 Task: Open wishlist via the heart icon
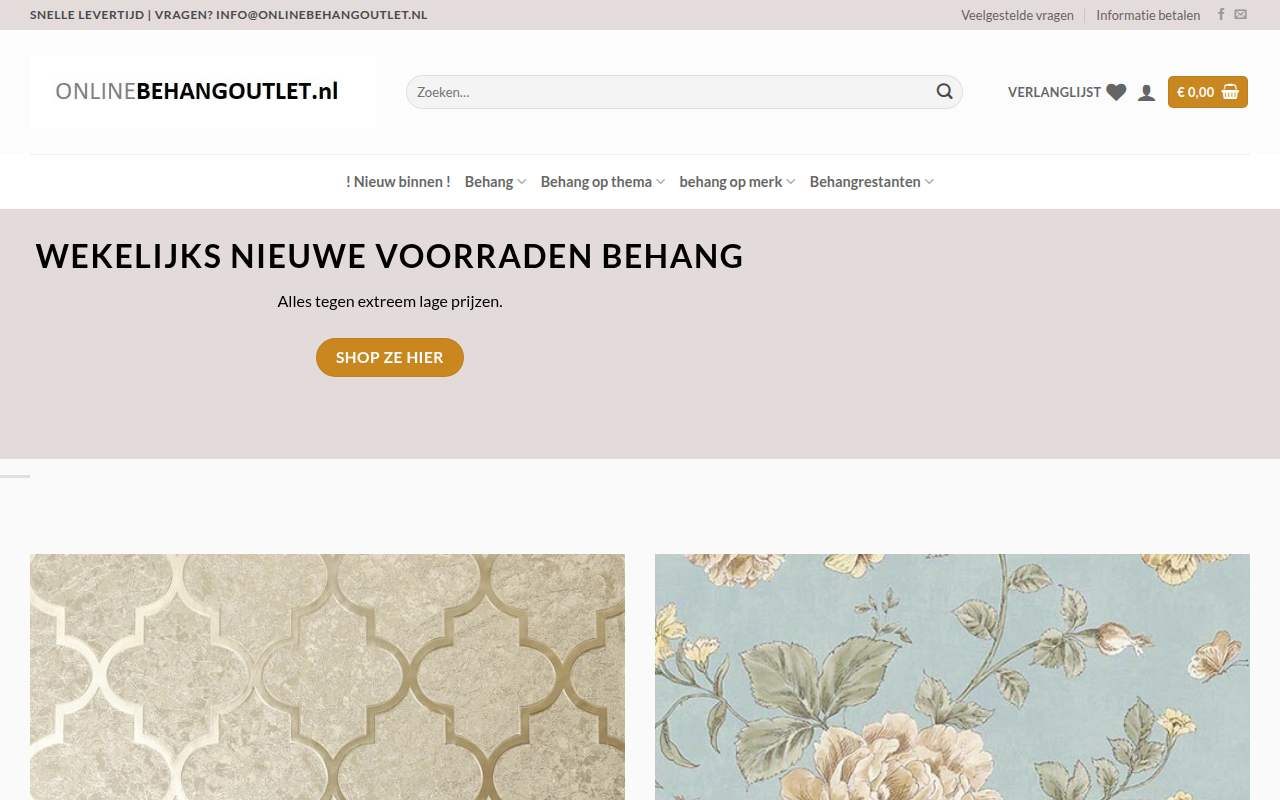pos(1116,92)
